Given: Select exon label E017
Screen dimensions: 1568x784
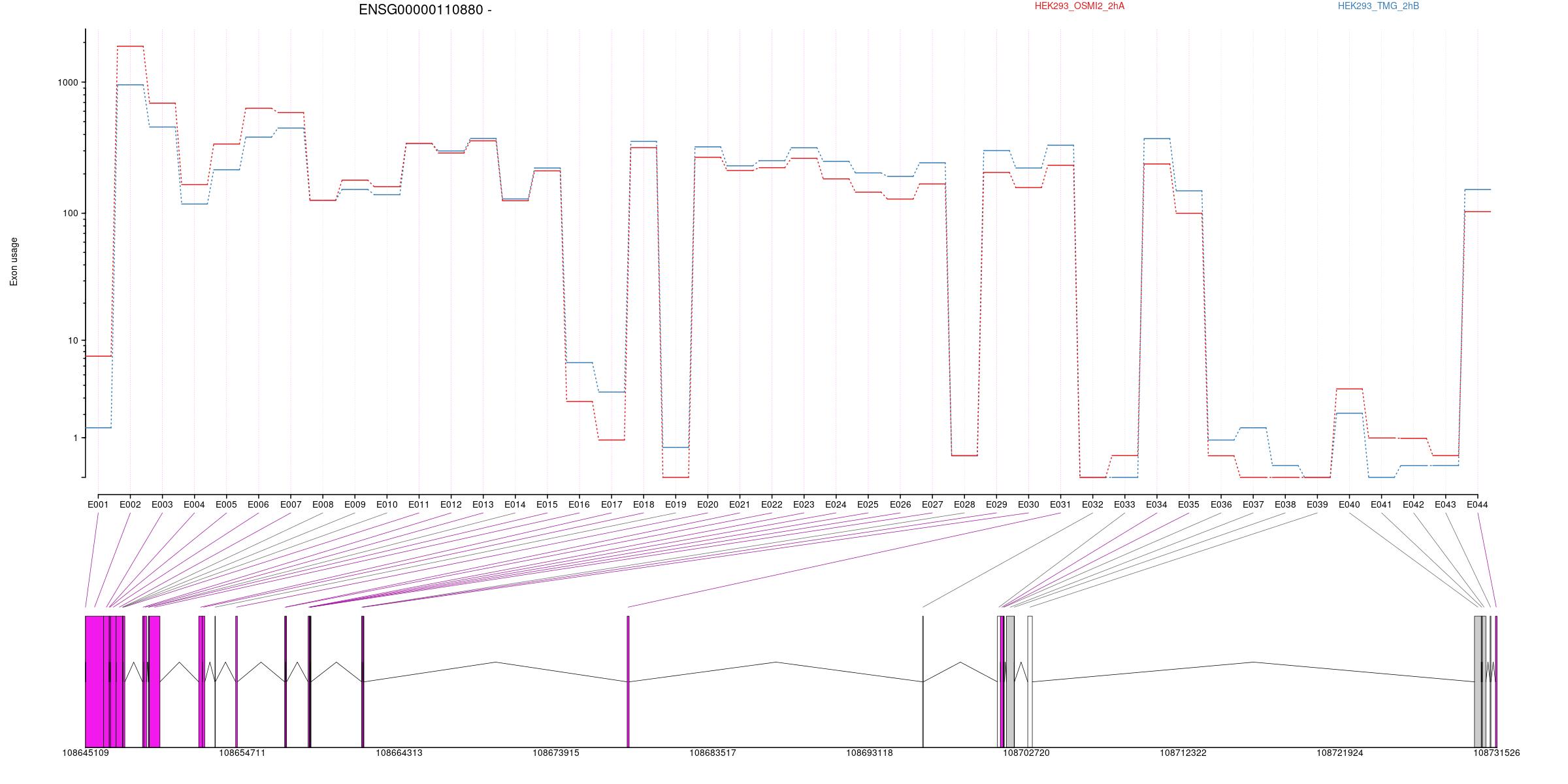Looking at the screenshot, I should point(612,504).
